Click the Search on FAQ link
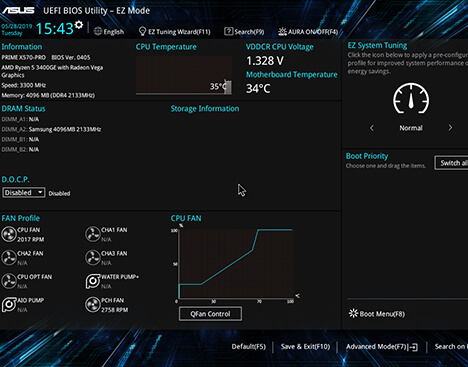Viewport: 468px width, 367px height. (451, 347)
